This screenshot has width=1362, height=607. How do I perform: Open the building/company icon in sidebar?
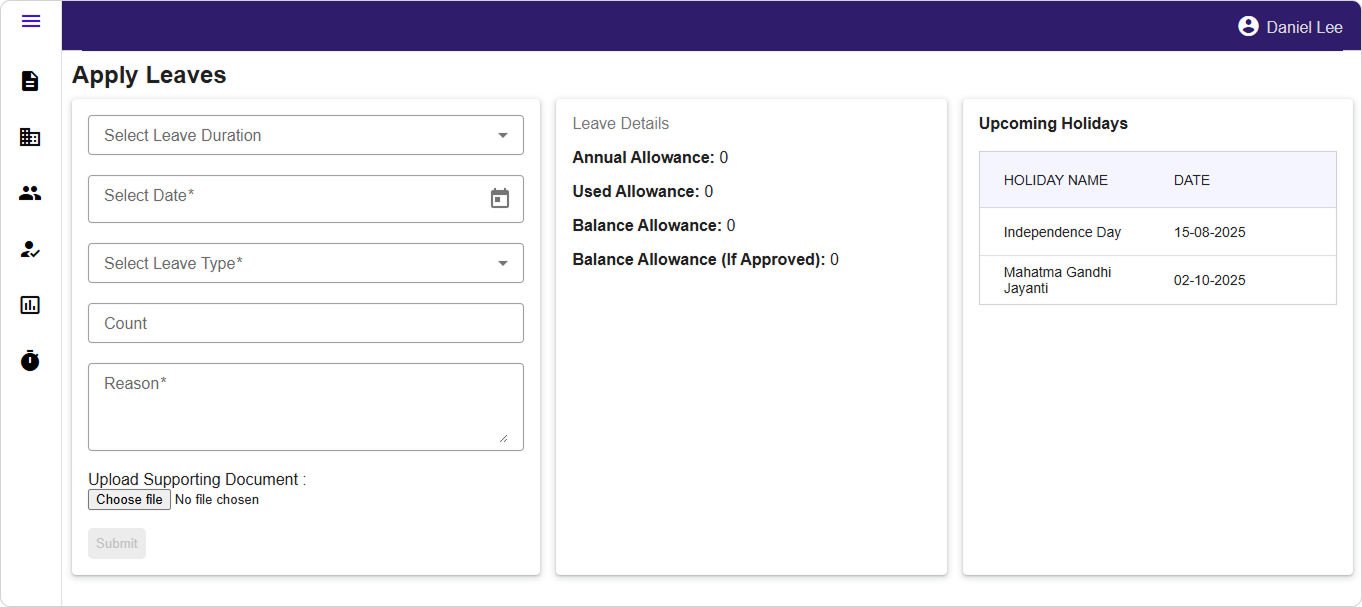point(30,137)
